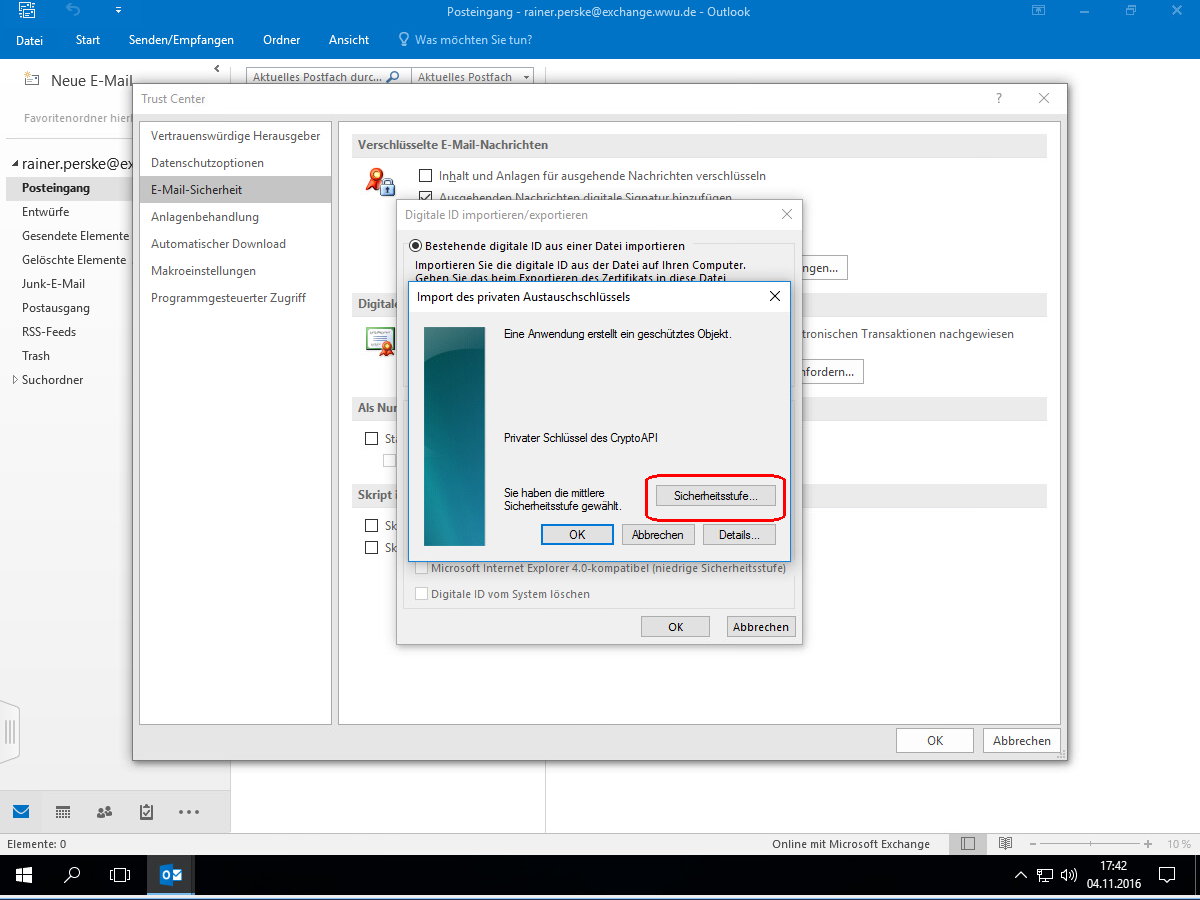Expand the Suchordner folder tree
This screenshot has height=900, width=1200.
pyautogui.click(x=14, y=380)
